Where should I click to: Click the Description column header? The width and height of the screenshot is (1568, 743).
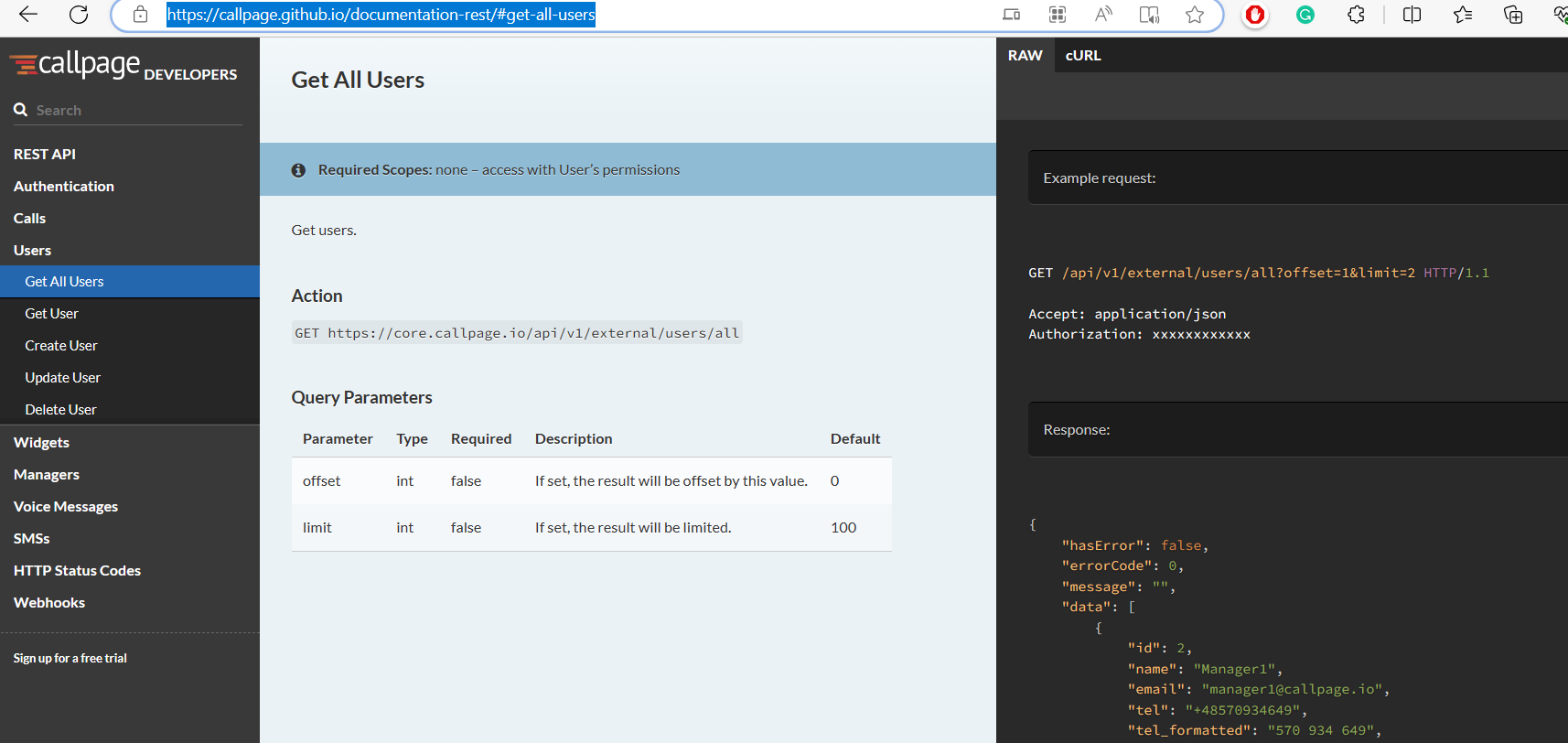tap(574, 439)
